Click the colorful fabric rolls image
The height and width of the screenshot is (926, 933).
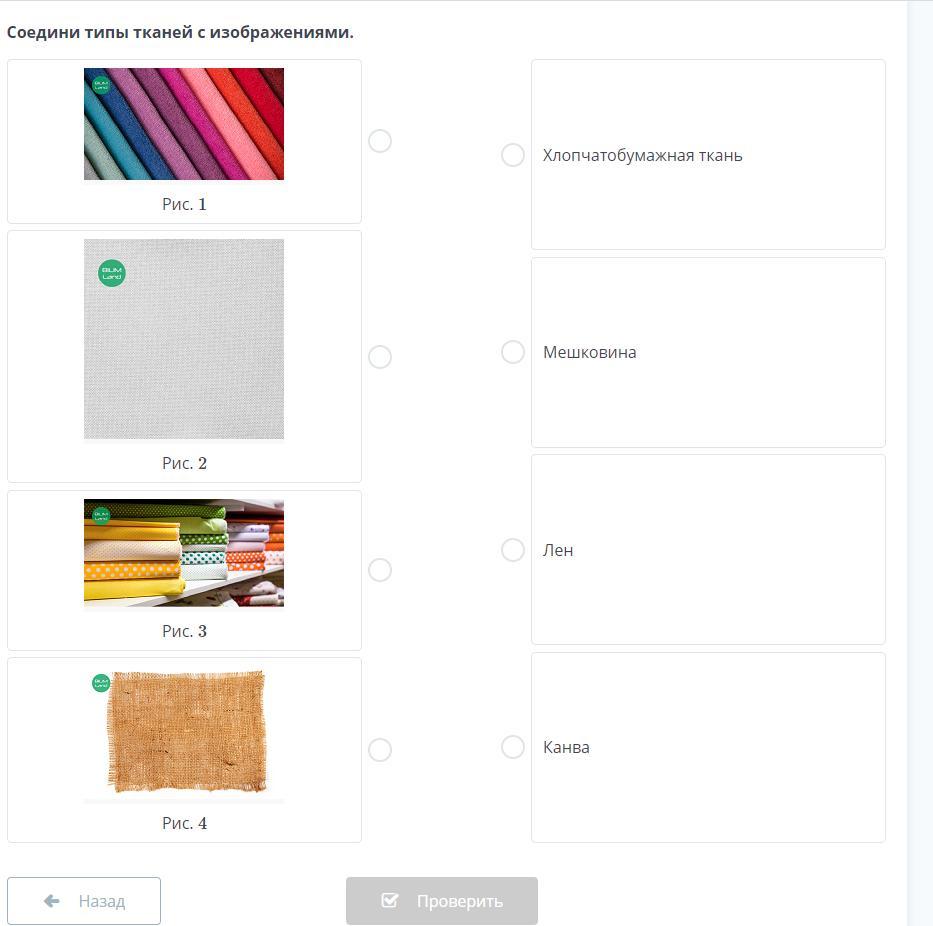[184, 124]
